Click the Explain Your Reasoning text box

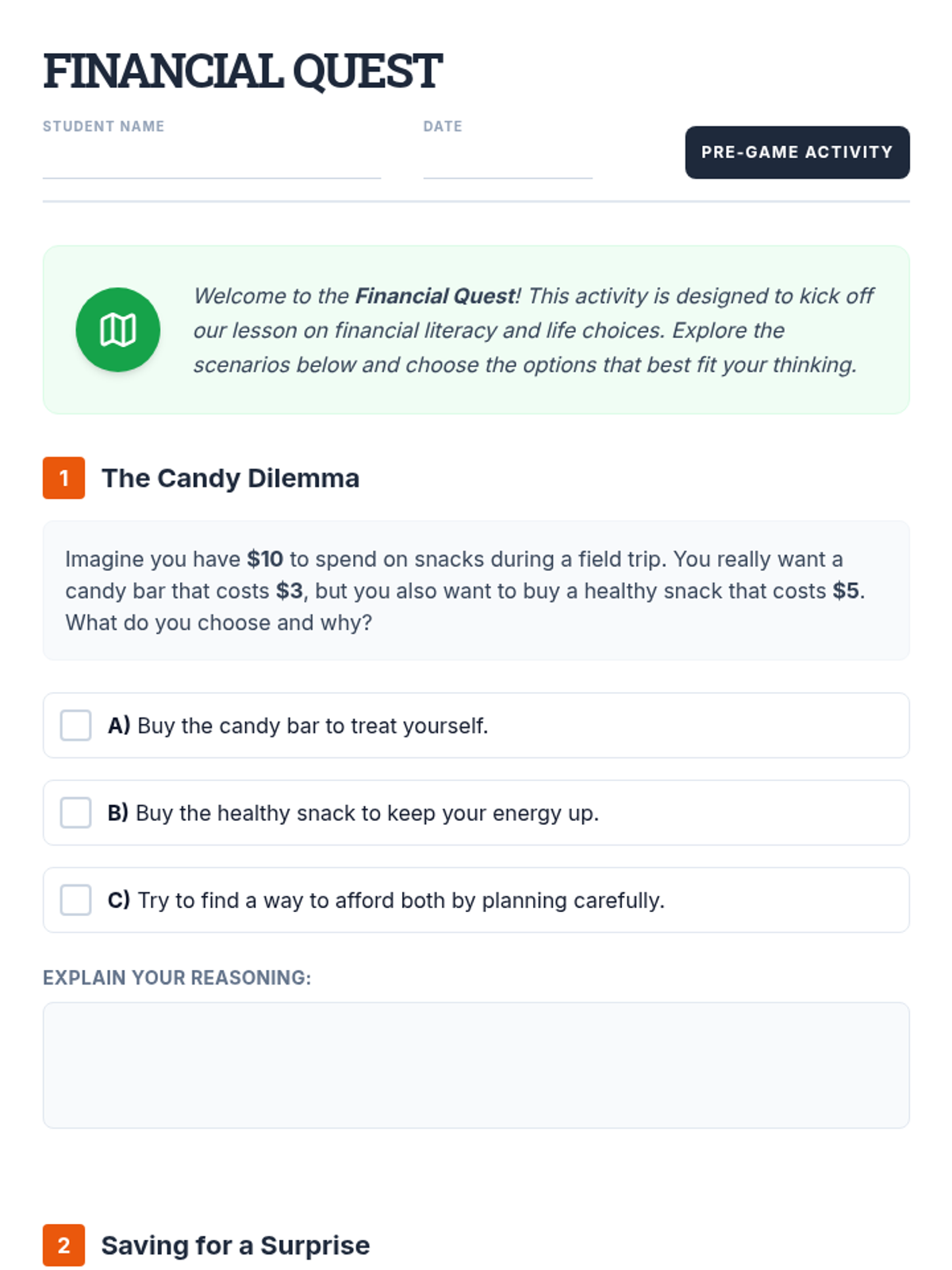(476, 1064)
